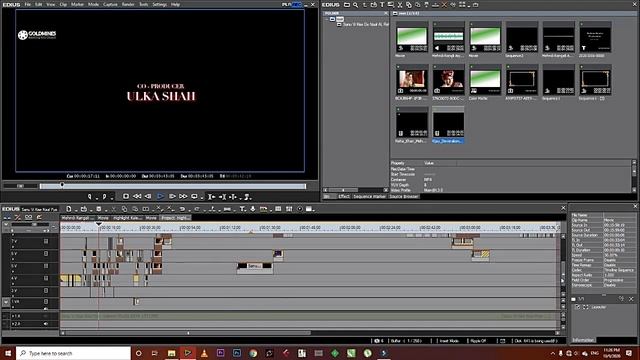Toggle the 4 V track video mute box
This screenshot has width=640, height=360.
tap(46, 278)
